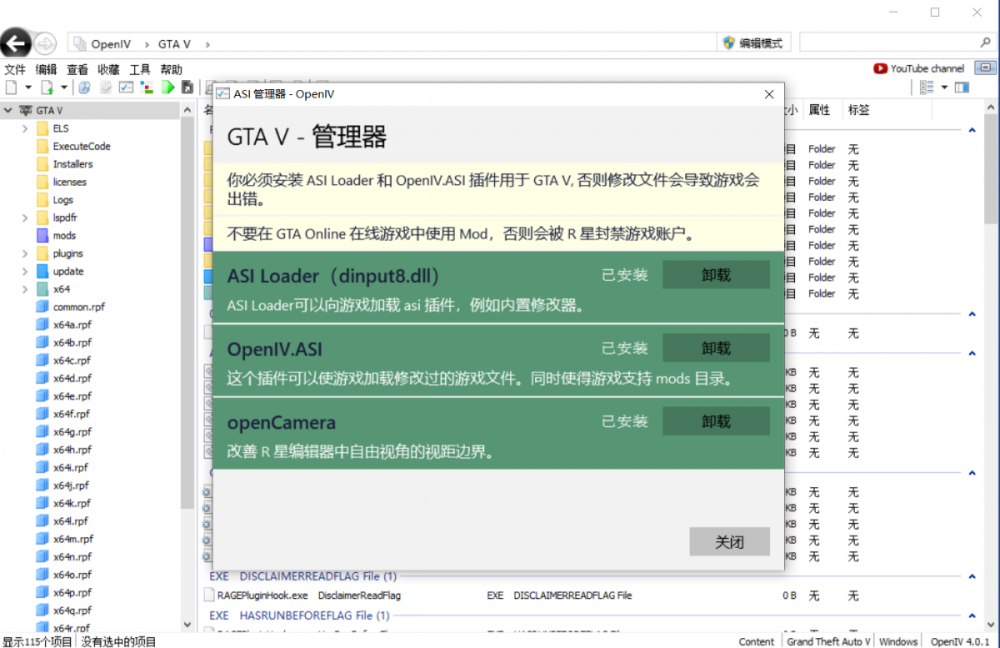Uninstall the openCamera plugin
The height and width of the screenshot is (648, 1000).
click(716, 421)
